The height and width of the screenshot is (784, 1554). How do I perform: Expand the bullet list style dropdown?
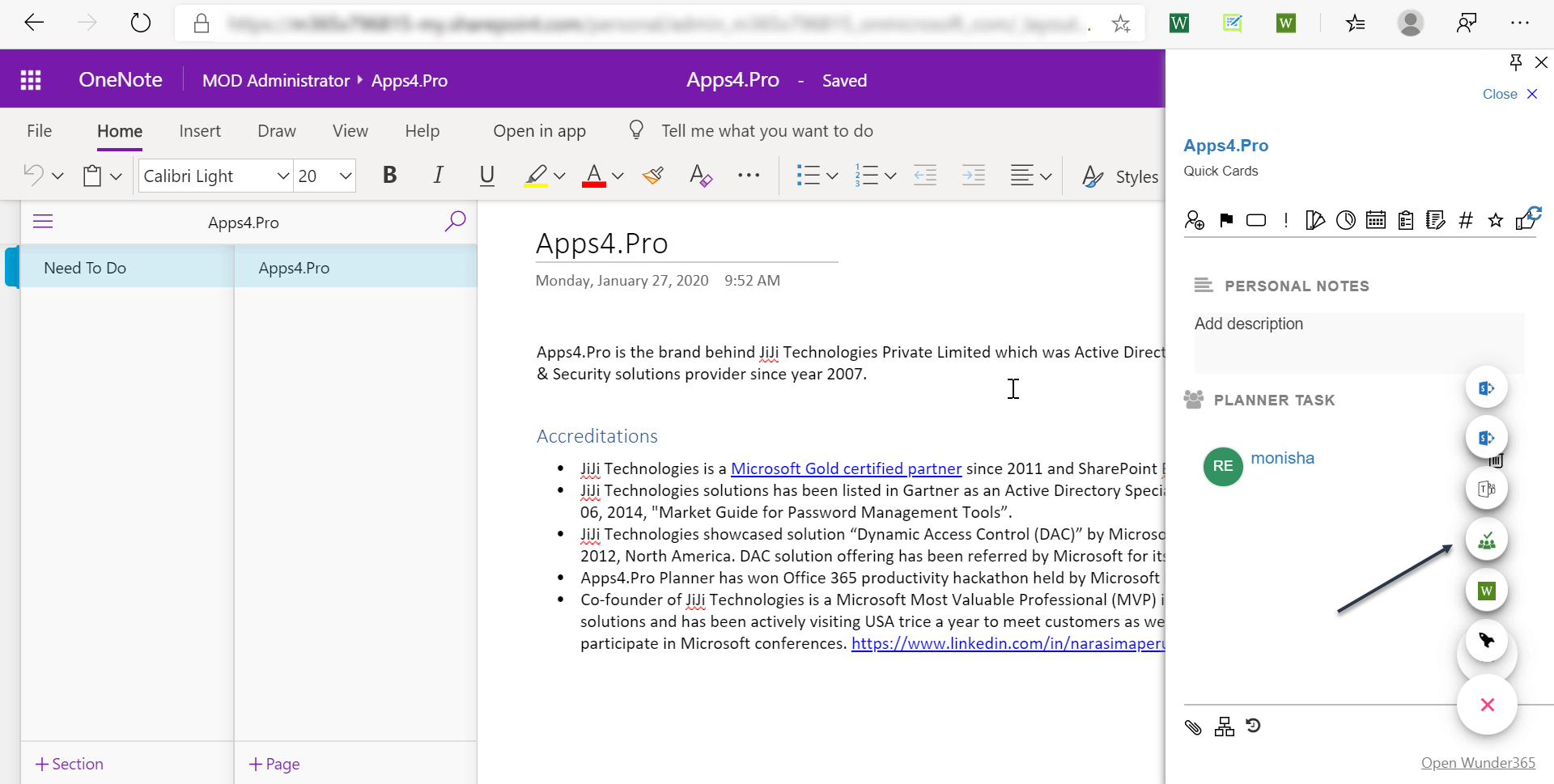point(832,176)
